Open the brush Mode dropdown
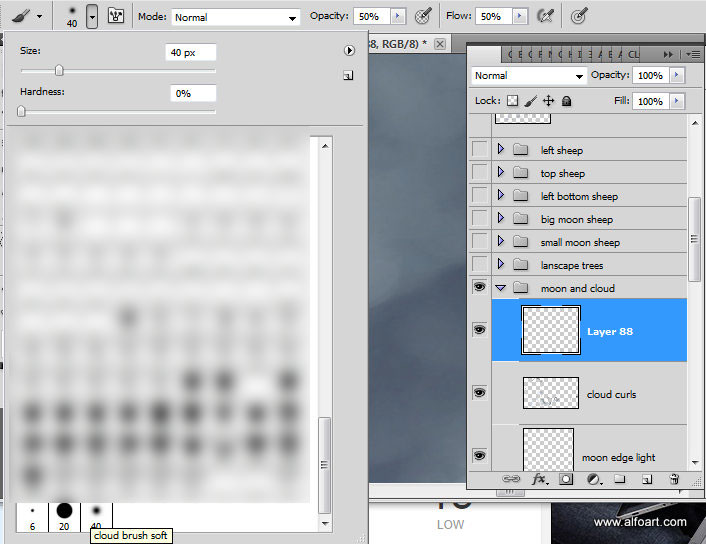Viewport: 706px width, 544px height. tap(236, 18)
